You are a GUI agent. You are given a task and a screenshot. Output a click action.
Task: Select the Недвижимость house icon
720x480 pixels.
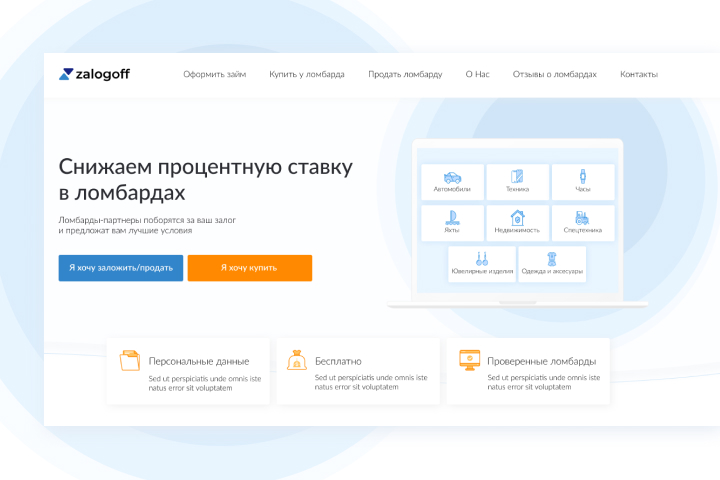tap(518, 217)
